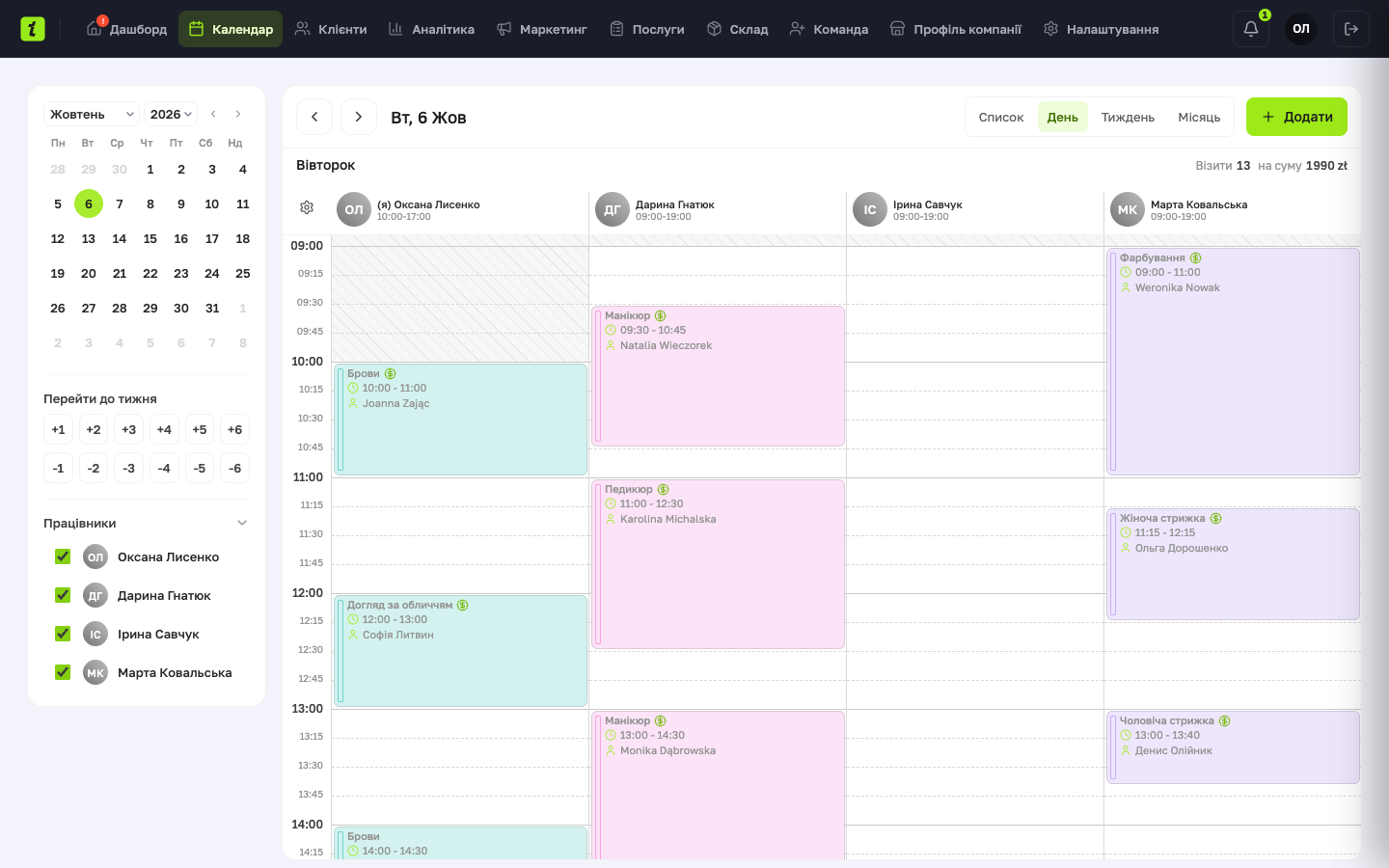Open the Дашборд menu
The image size is (1389, 868).
(127, 29)
